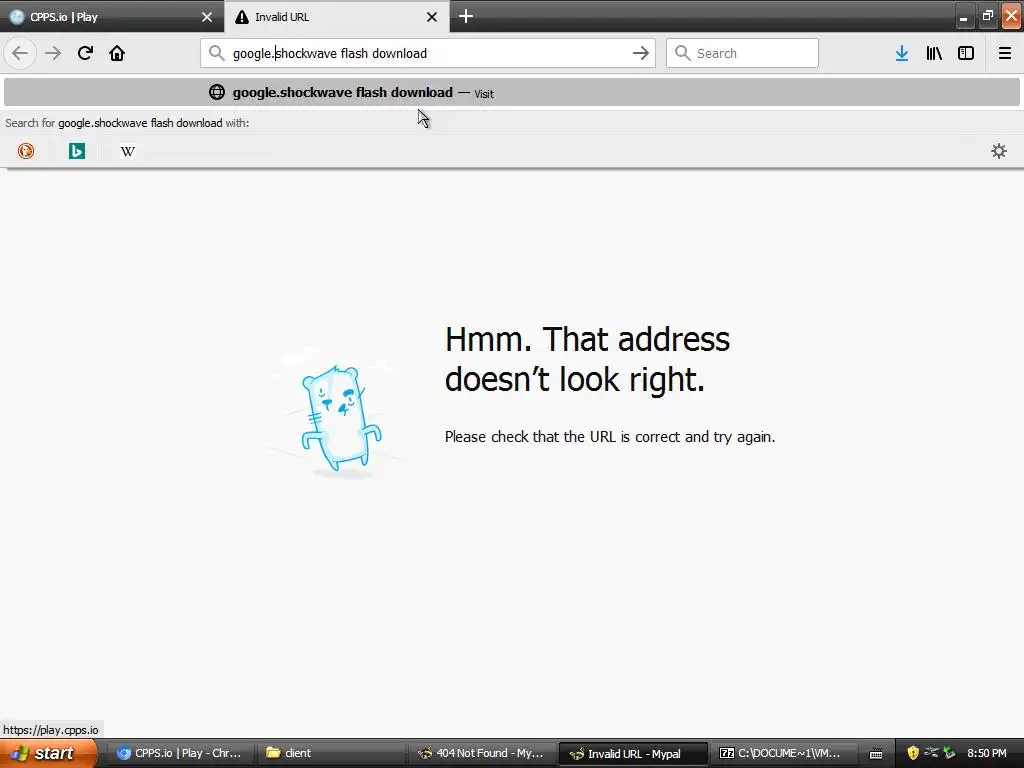Click the Invalid URL tab warning icon
The image size is (1024, 768).
pos(242,17)
